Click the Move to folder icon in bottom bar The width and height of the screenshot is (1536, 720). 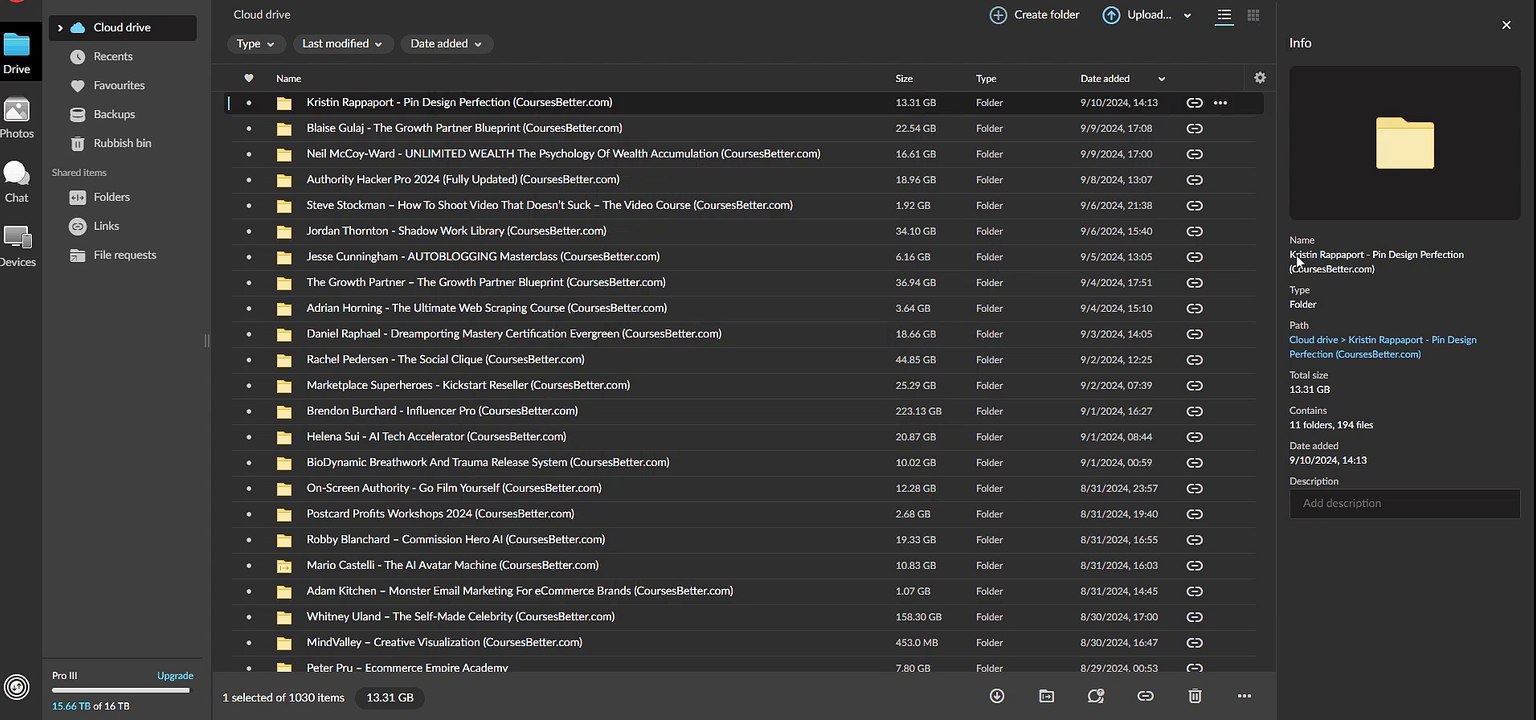[1046, 696]
